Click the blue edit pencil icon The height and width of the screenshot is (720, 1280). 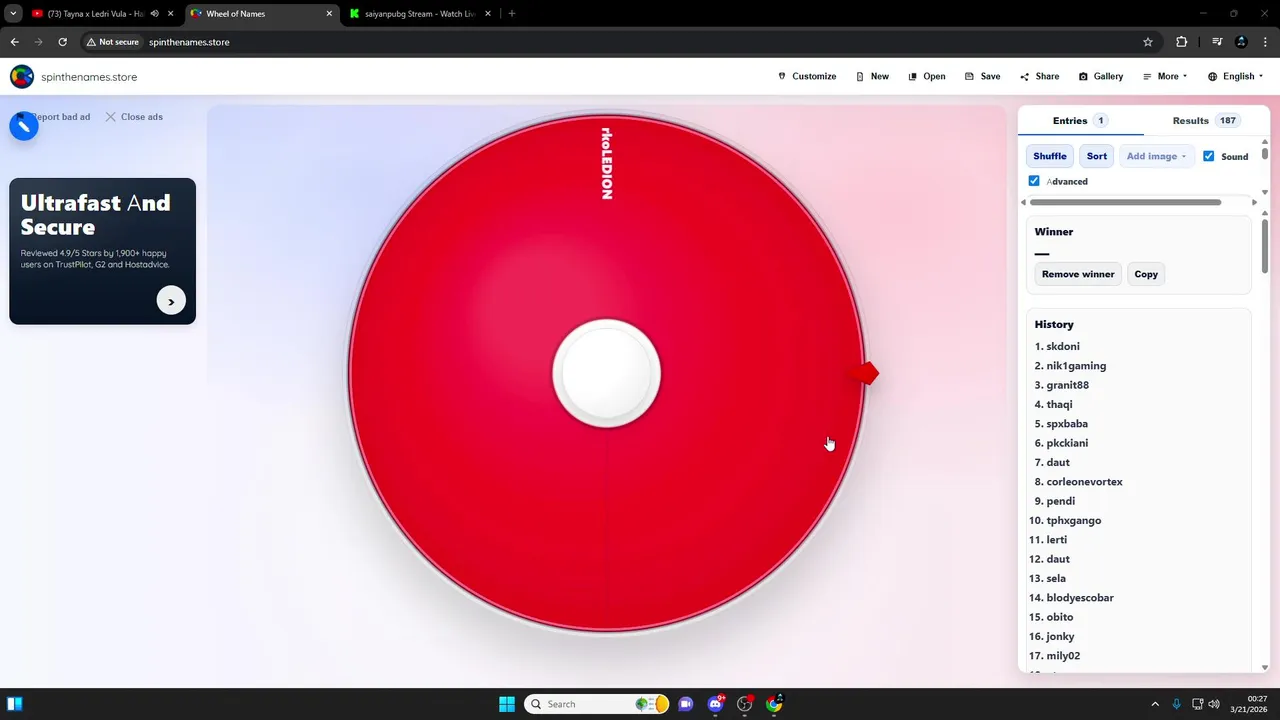tap(24, 126)
